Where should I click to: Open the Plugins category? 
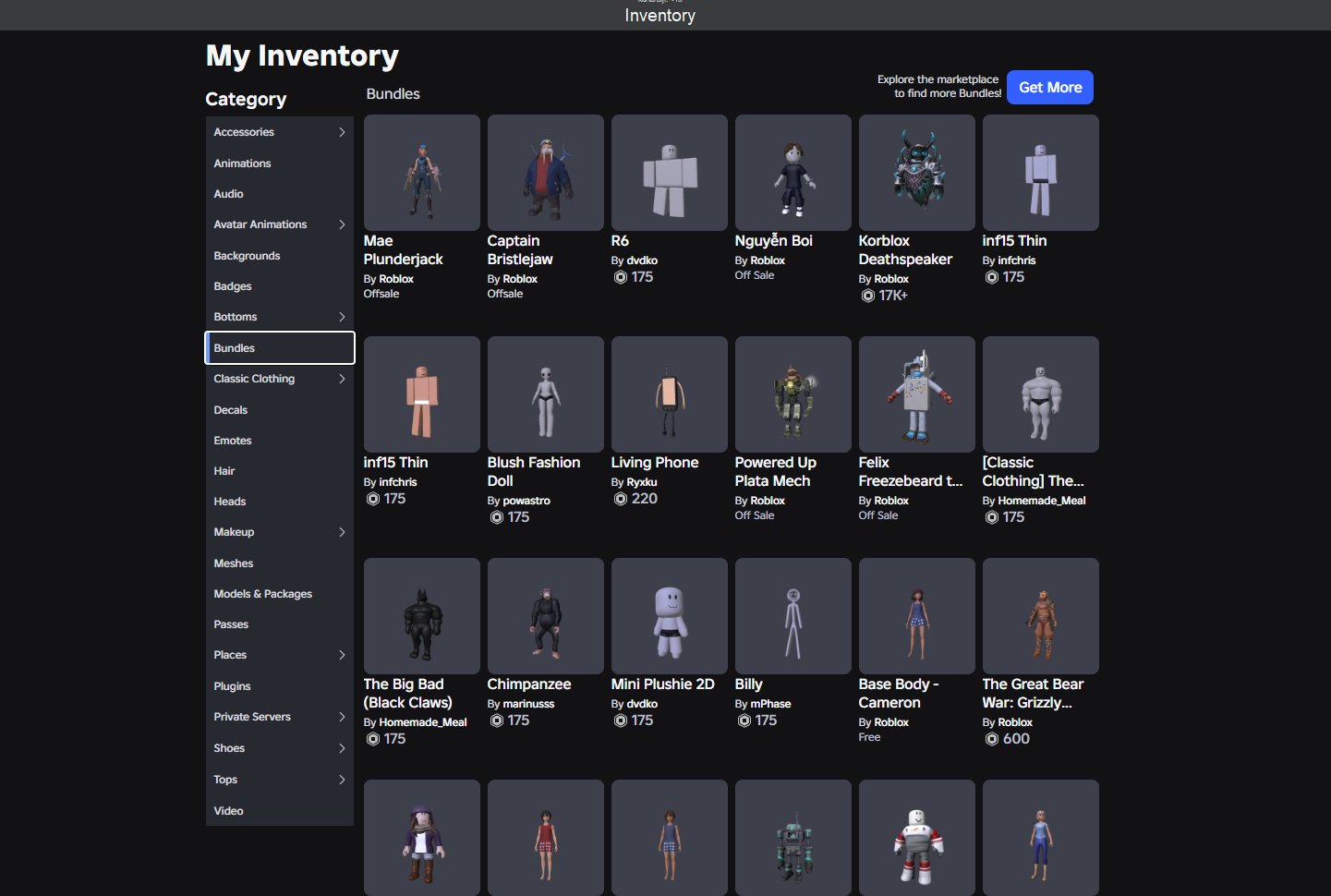[280, 686]
